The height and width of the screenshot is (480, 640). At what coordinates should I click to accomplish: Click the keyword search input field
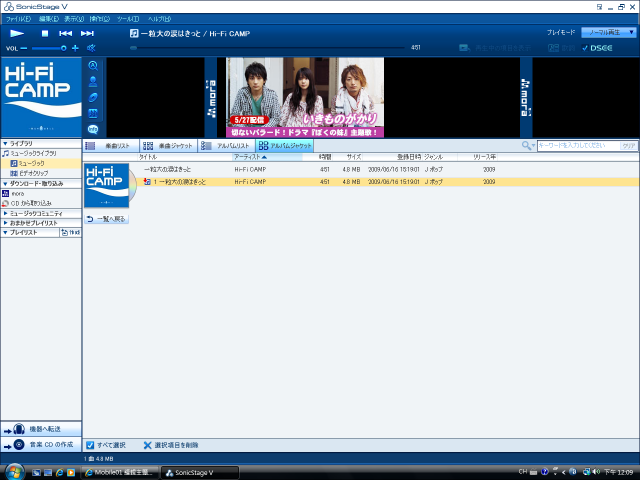[x=578, y=146]
